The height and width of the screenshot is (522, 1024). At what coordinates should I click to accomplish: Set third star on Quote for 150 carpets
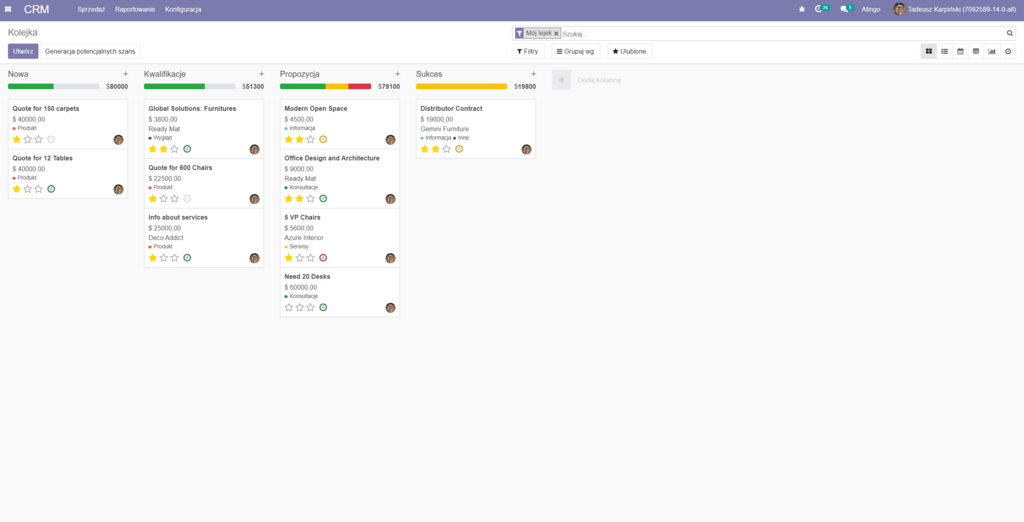click(x=39, y=139)
